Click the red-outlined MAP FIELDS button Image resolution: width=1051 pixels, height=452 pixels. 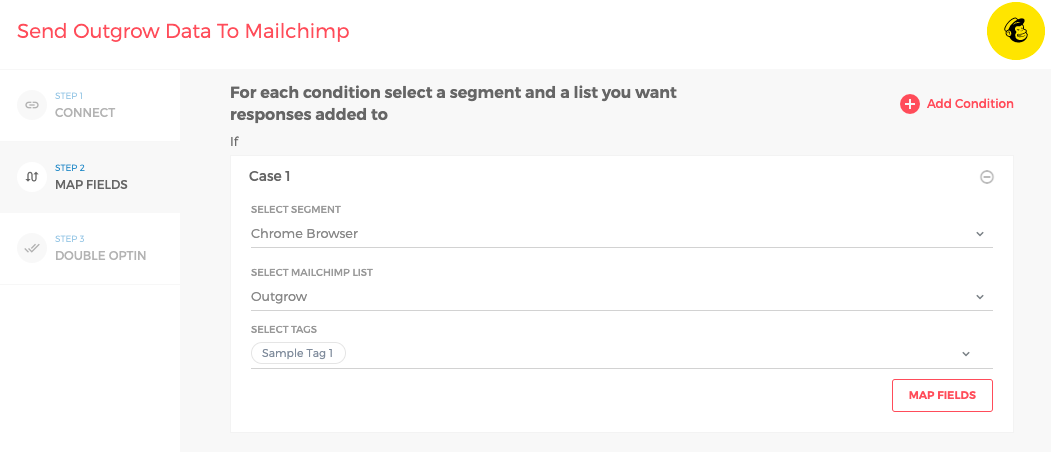(941, 395)
